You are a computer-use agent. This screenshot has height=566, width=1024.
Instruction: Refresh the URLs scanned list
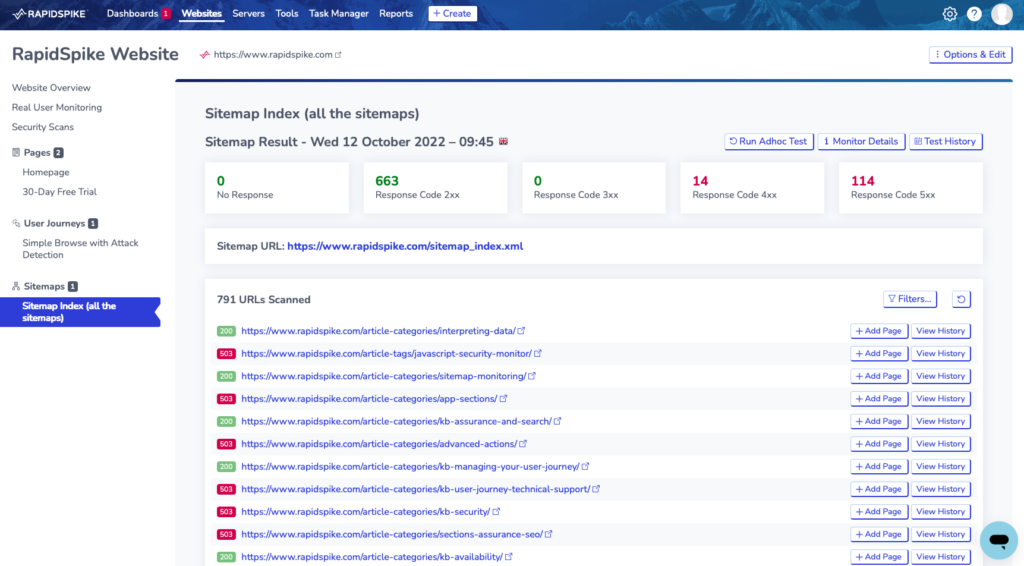[x=961, y=299]
